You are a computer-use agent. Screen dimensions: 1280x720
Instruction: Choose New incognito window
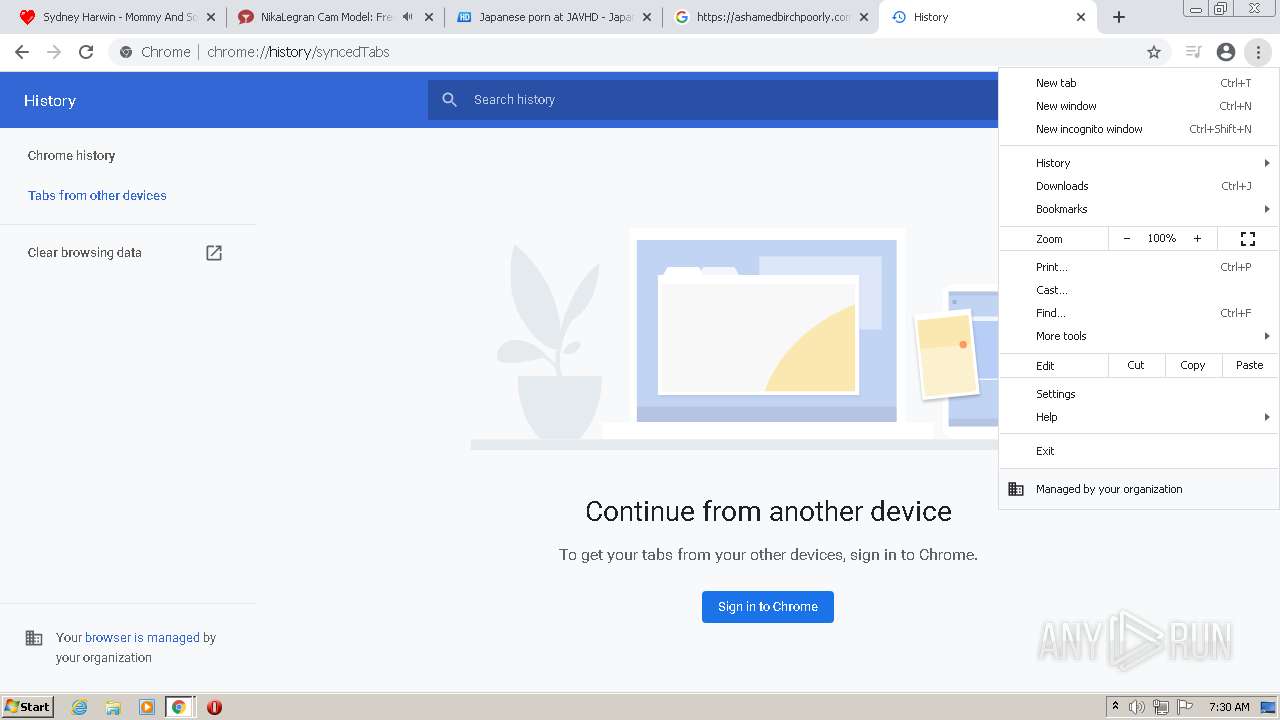coord(1138,129)
